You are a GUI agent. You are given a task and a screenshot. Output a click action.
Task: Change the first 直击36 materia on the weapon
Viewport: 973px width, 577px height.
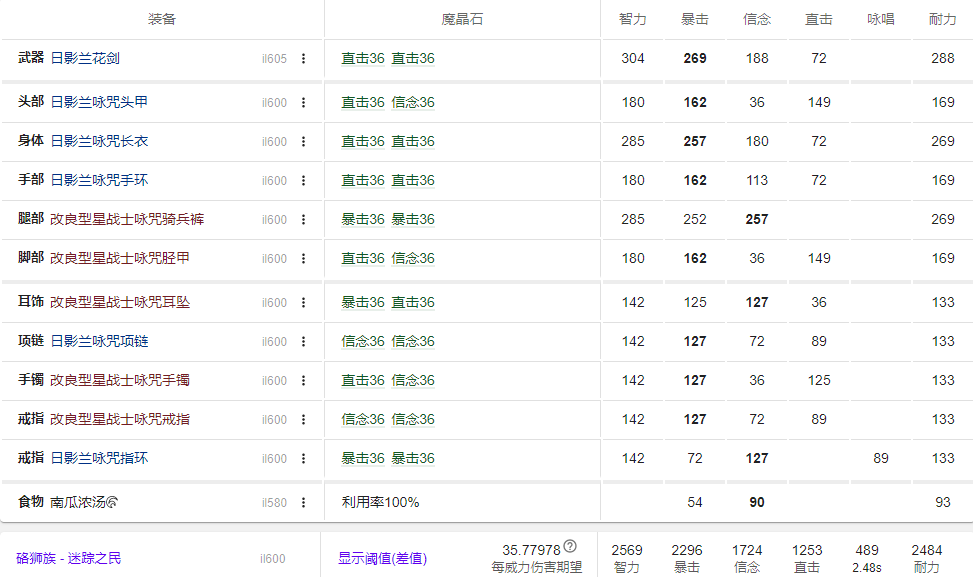click(364, 58)
